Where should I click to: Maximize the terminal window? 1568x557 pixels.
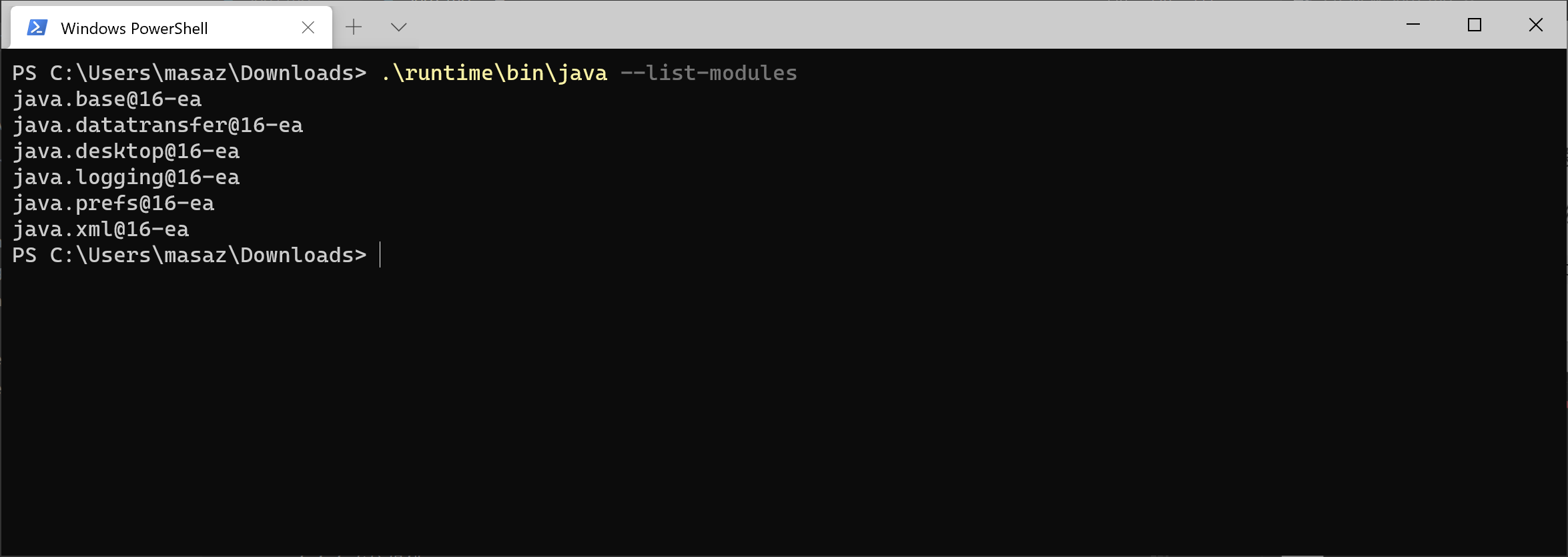(1474, 25)
